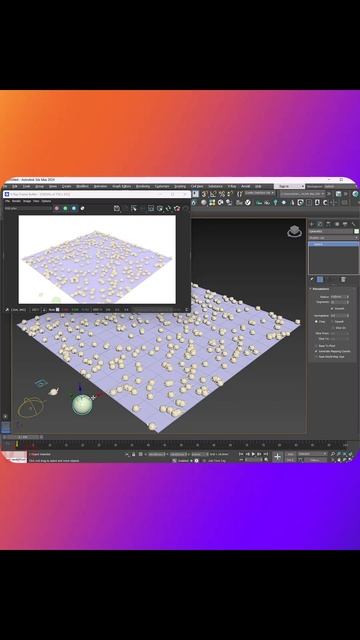Screen dimensions: 360x640
Task: Open the Modify tab of command panel
Action: click(320, 224)
